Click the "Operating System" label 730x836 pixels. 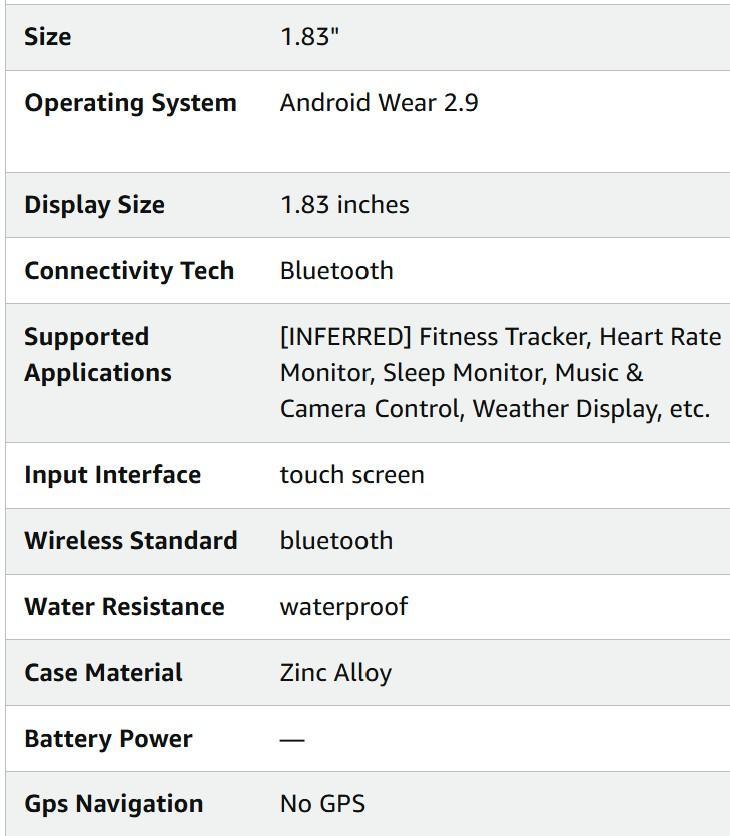point(130,103)
